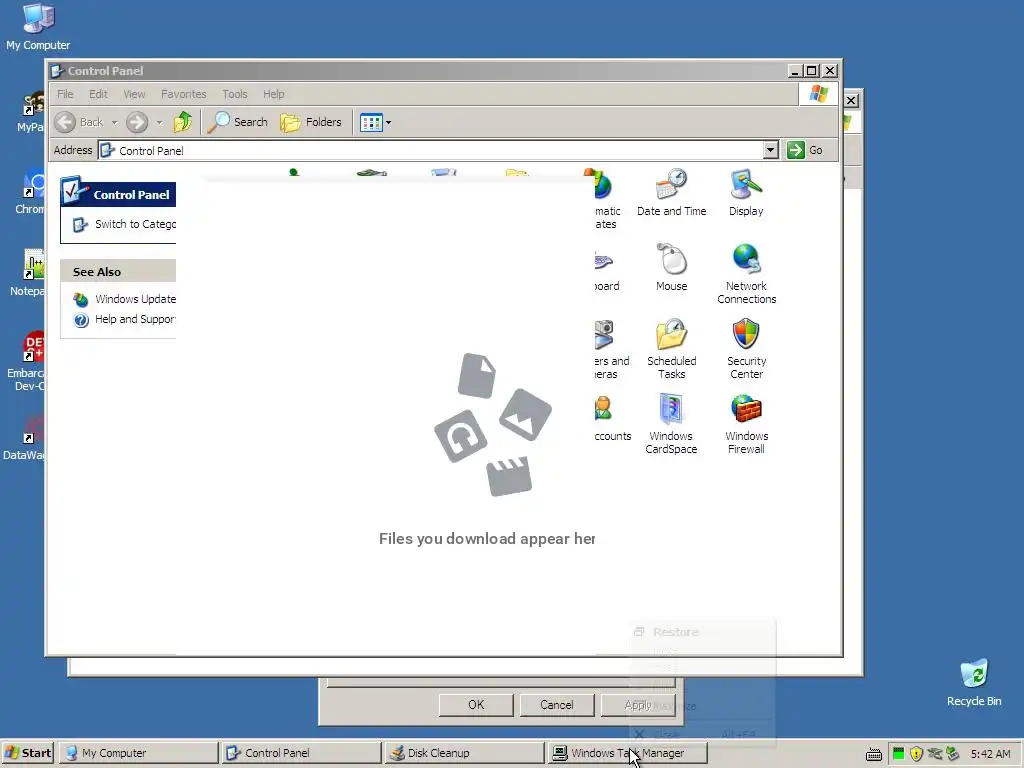Click the 5:42 AM clock
1024x768 pixels.
coord(990,754)
